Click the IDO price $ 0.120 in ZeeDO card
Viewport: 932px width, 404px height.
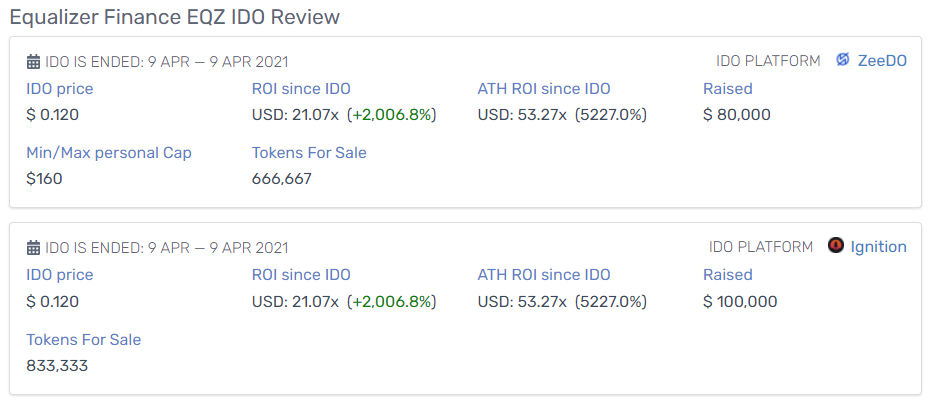coord(52,115)
